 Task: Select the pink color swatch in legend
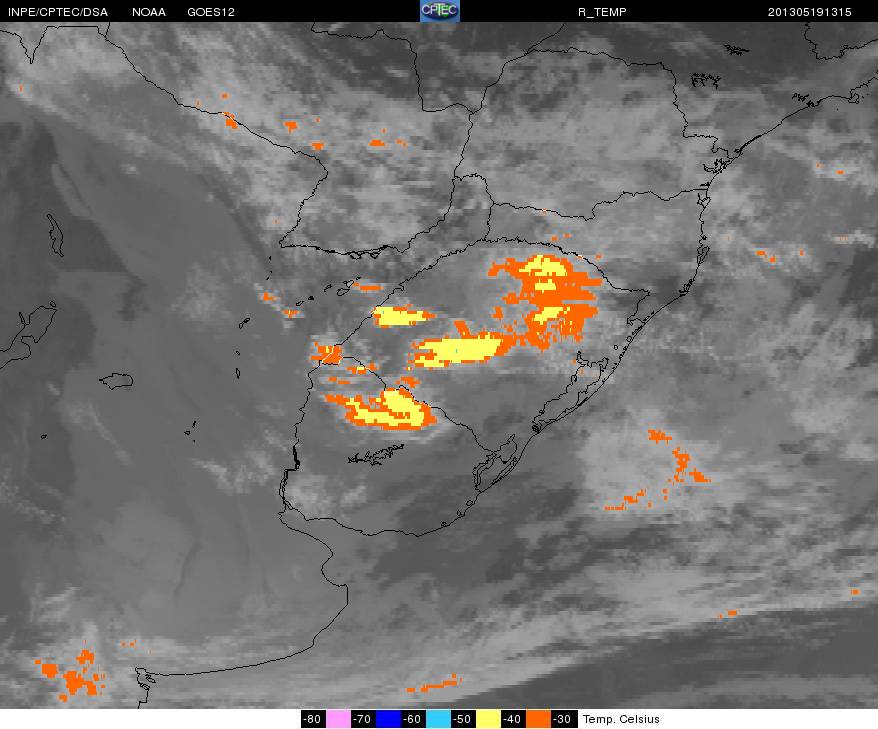(x=338, y=719)
